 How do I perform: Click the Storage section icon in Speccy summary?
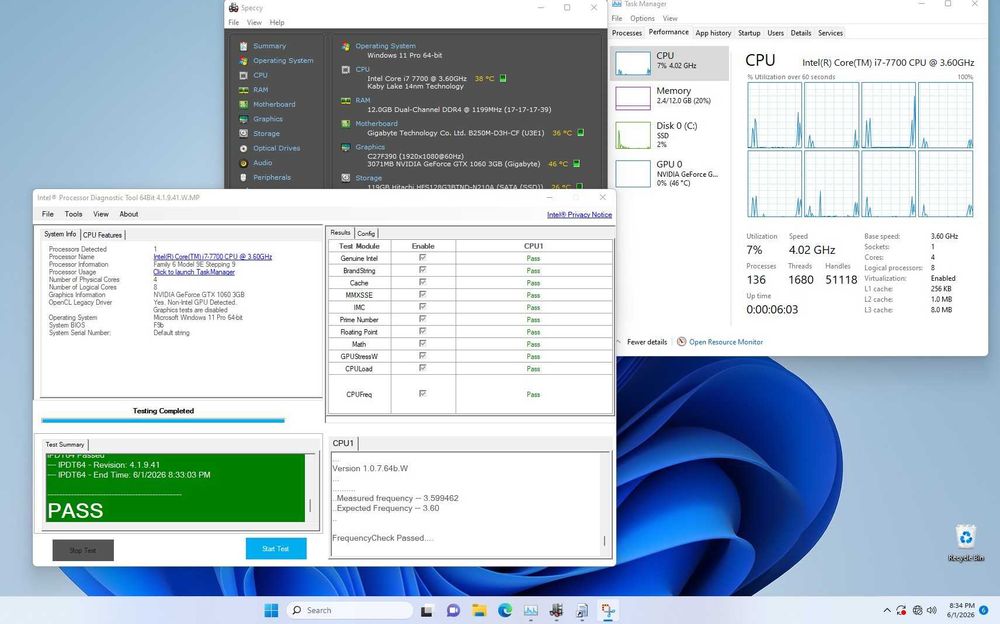[x=345, y=178]
